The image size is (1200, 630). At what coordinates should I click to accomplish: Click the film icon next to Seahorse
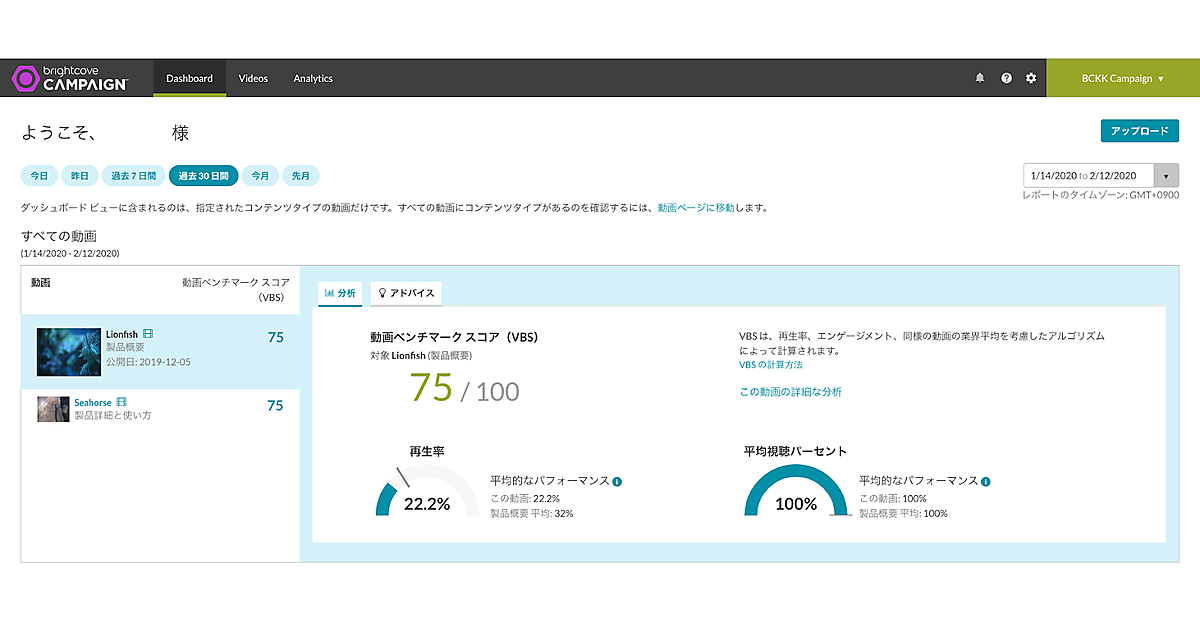point(122,402)
